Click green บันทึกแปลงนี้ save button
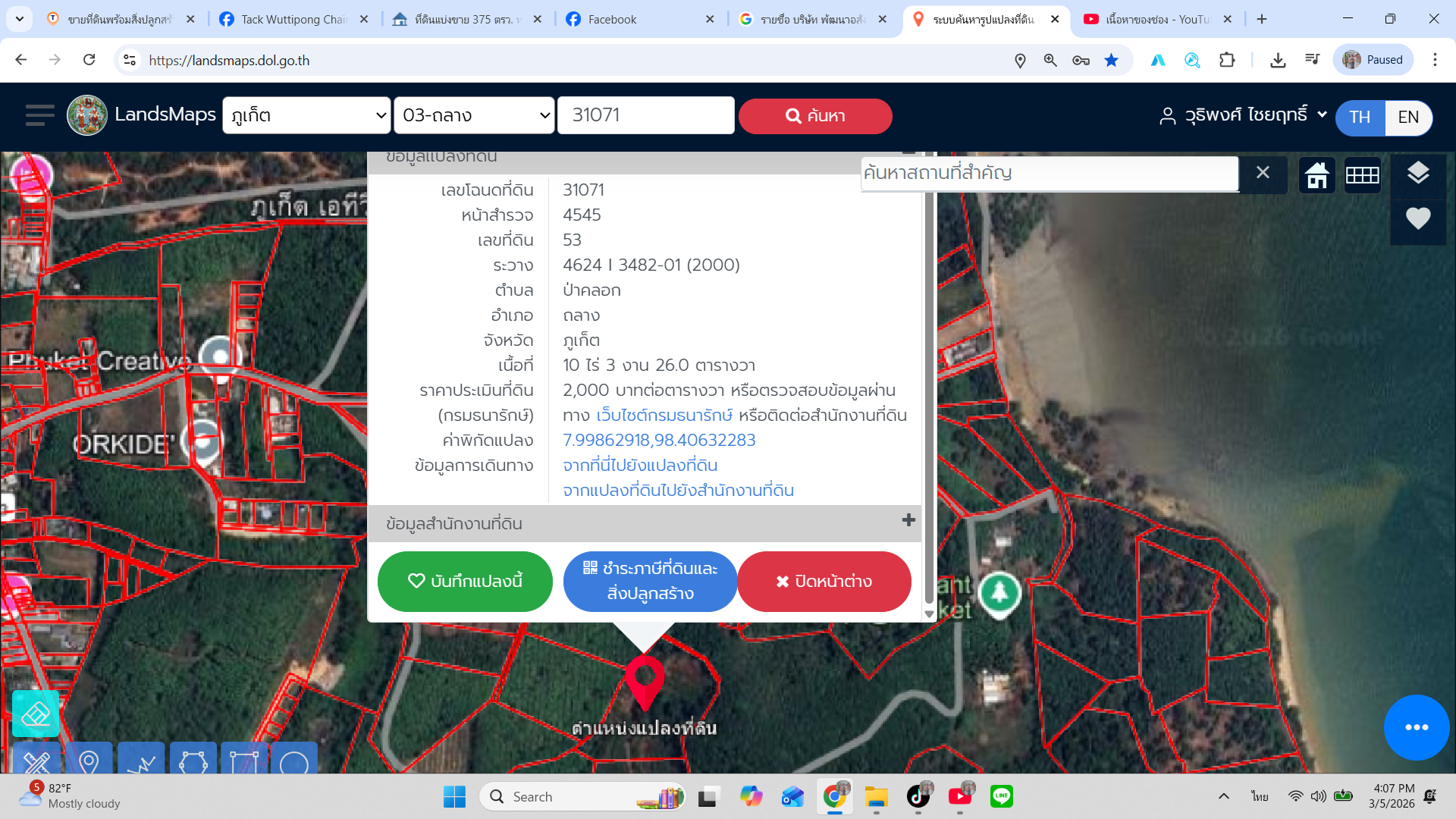Screen dimensions: 1456x819 465,582
